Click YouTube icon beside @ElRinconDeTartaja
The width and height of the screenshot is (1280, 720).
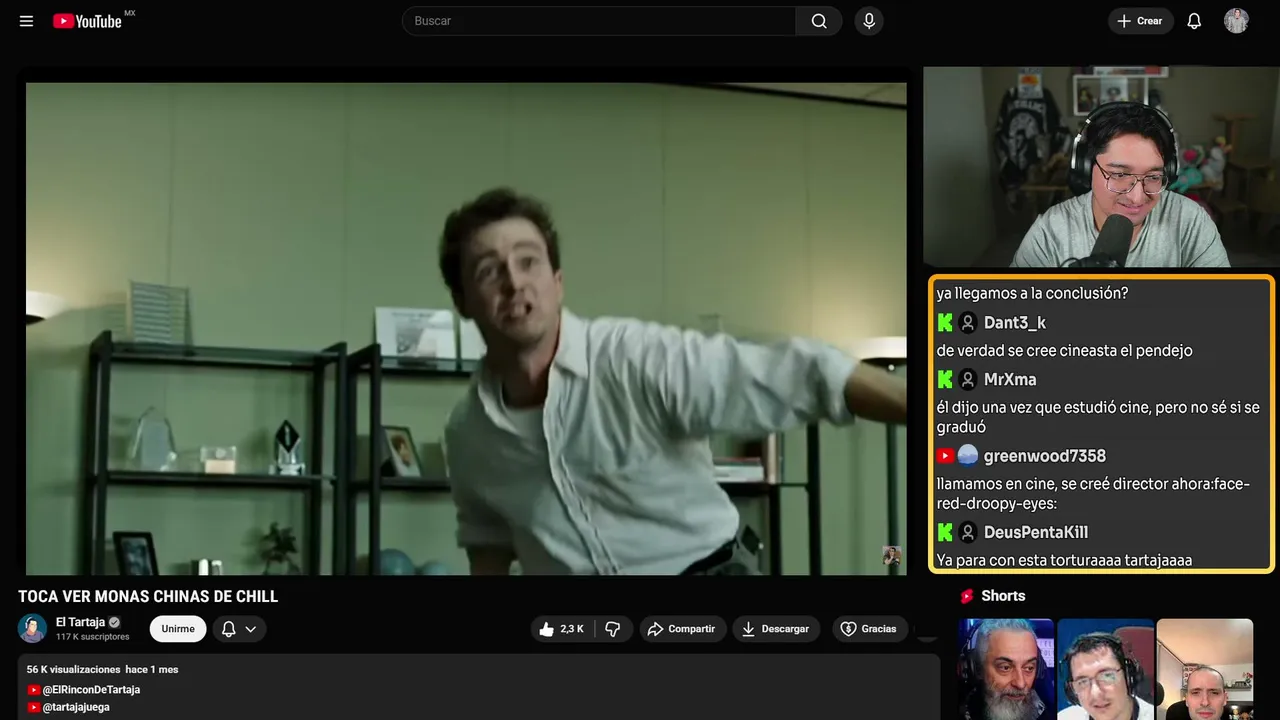(34, 690)
